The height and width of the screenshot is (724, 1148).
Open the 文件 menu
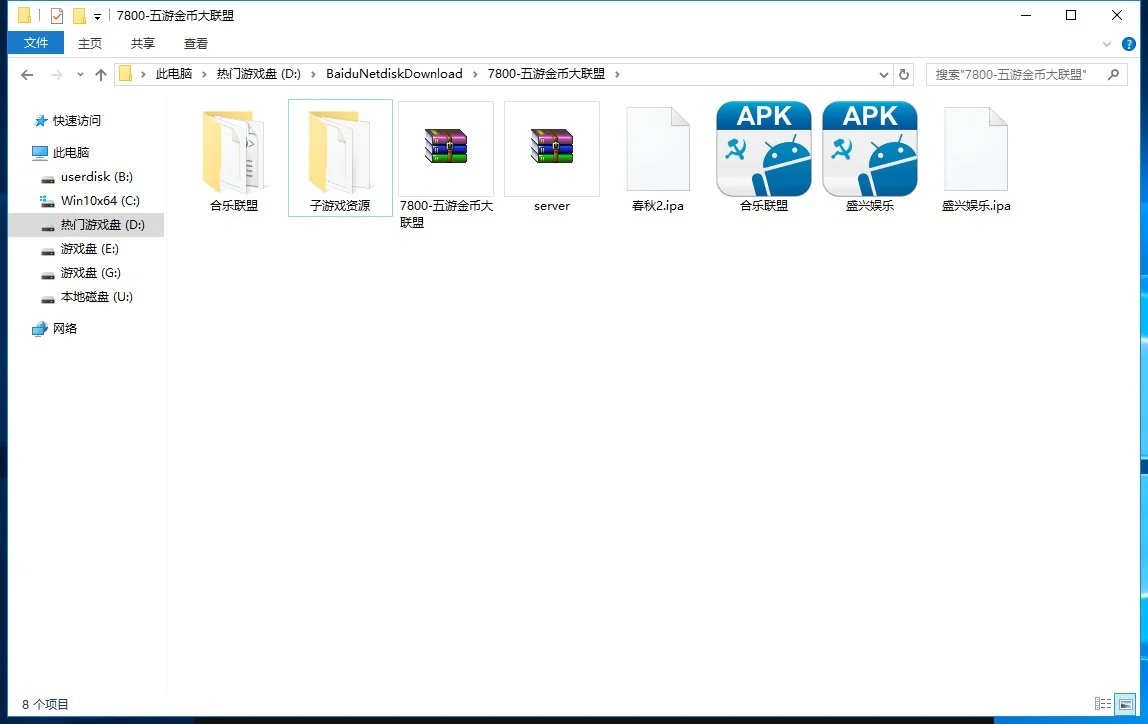[x=36, y=43]
